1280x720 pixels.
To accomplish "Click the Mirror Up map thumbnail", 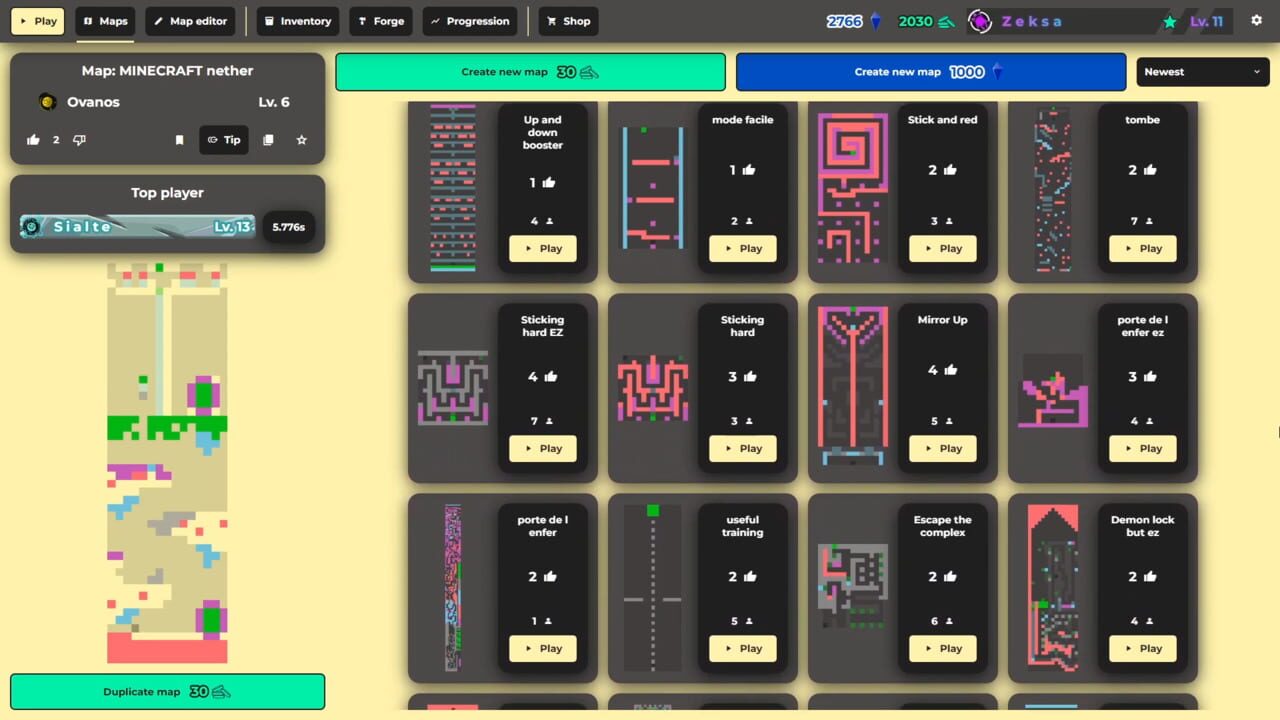I will coord(852,388).
